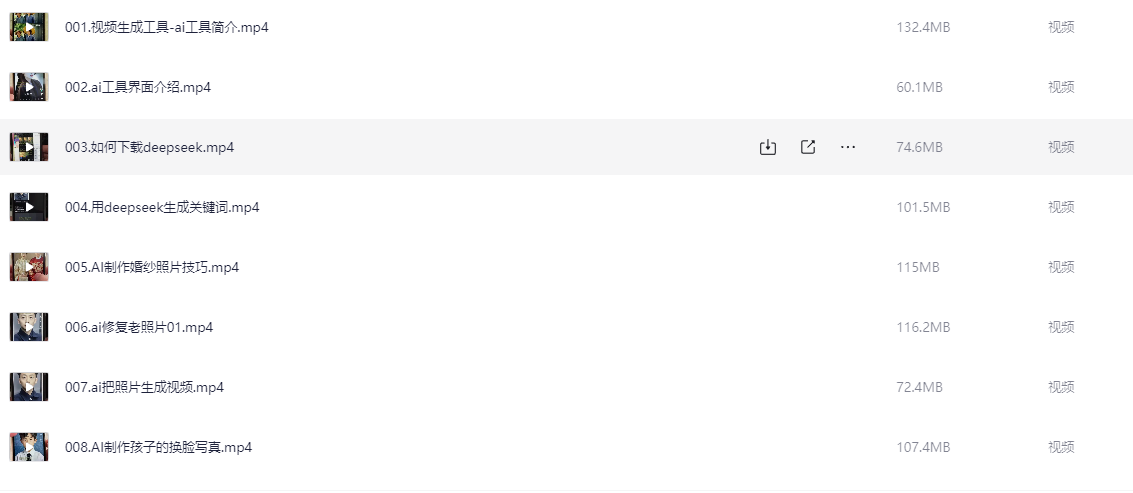This screenshot has width=1133, height=493.
Task: Click the download icon for 003.如何下载deepseek.mp4
Action: (767, 147)
